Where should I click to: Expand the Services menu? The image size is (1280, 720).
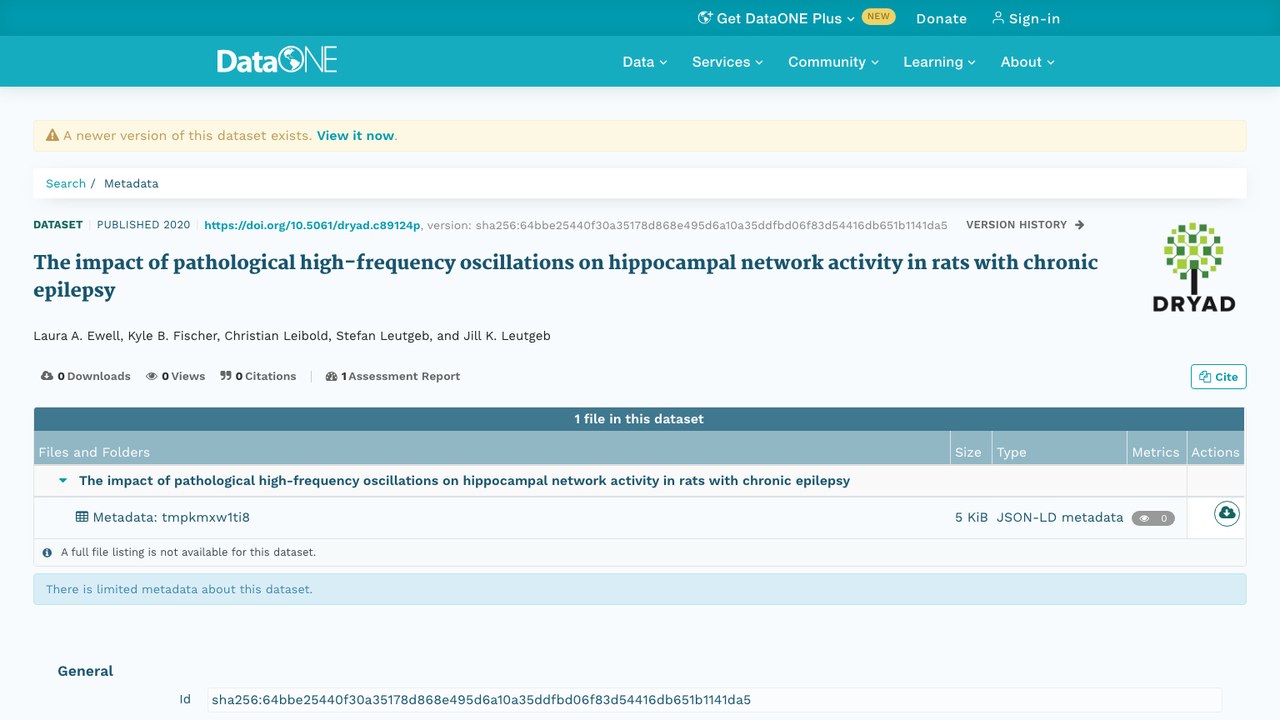click(x=728, y=62)
